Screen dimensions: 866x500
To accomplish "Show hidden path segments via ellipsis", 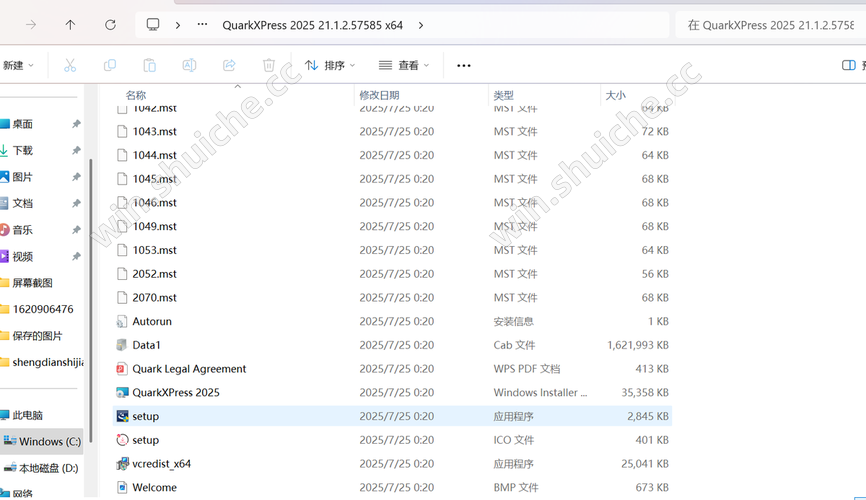I will (203, 24).
